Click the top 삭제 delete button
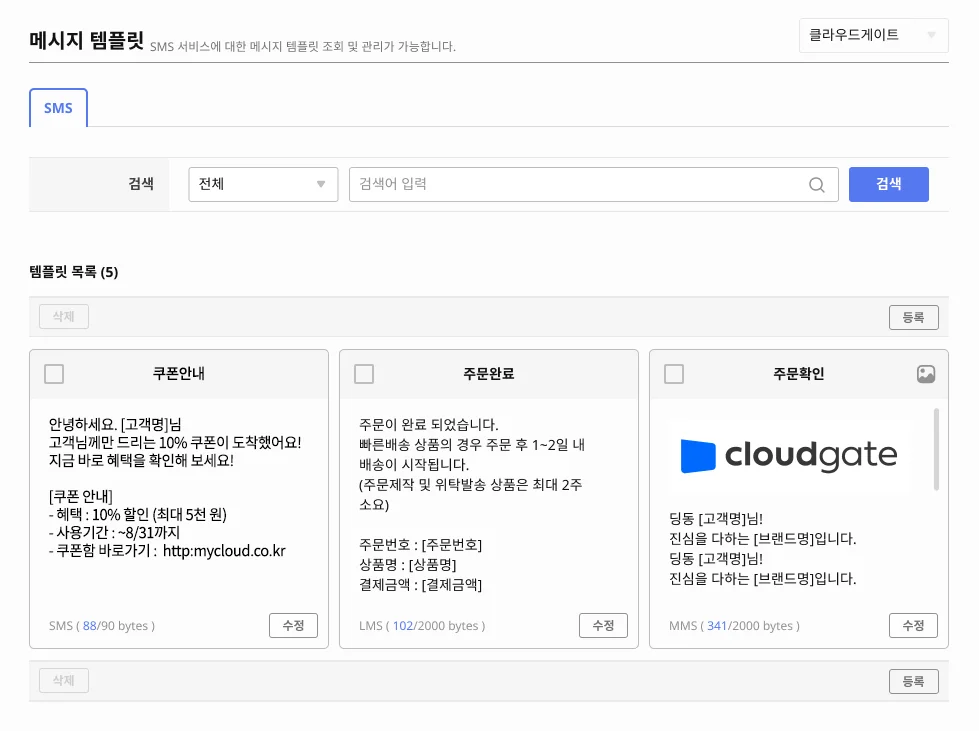 63,317
